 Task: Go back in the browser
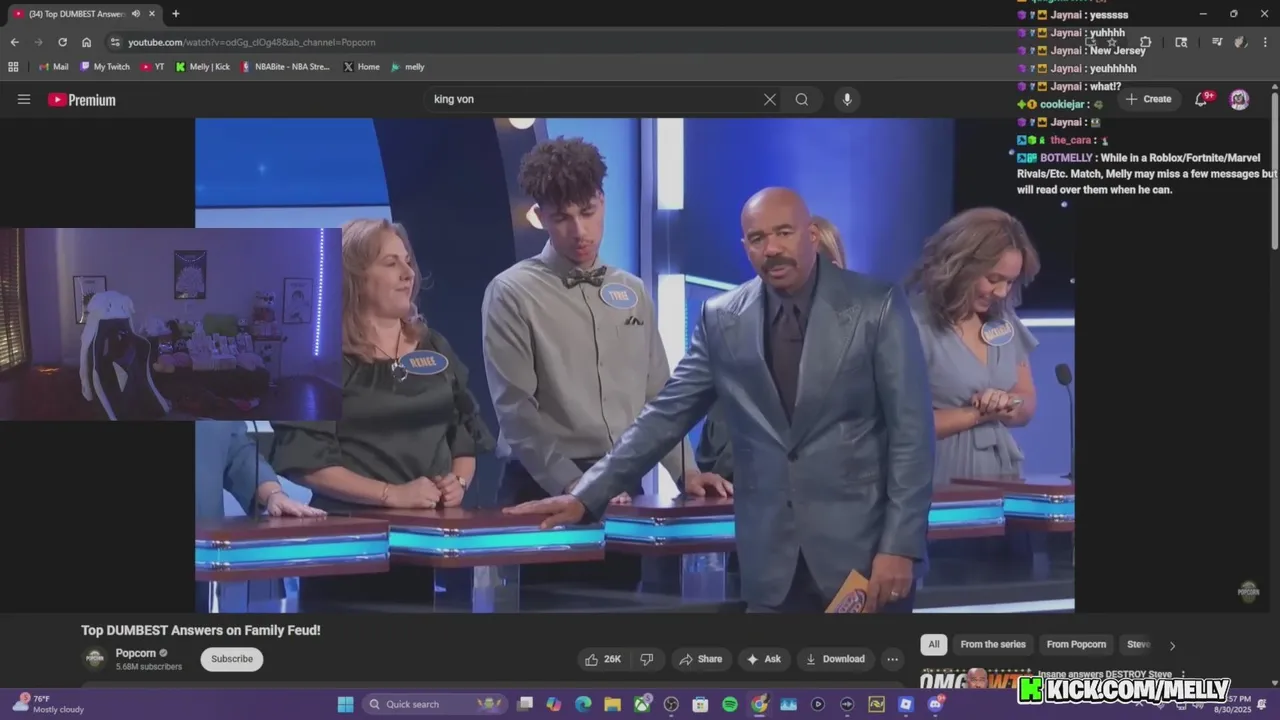(x=14, y=42)
